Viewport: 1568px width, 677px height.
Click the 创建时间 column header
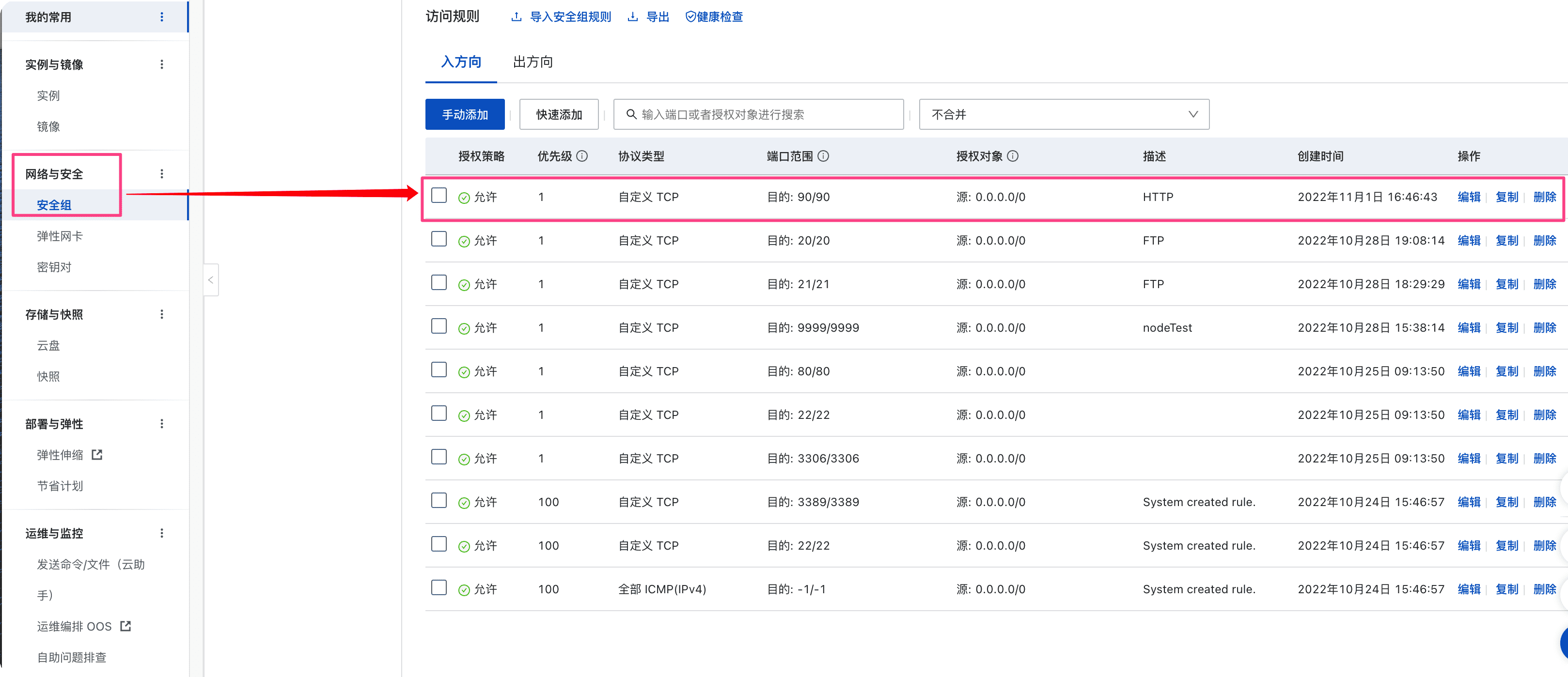point(1320,156)
